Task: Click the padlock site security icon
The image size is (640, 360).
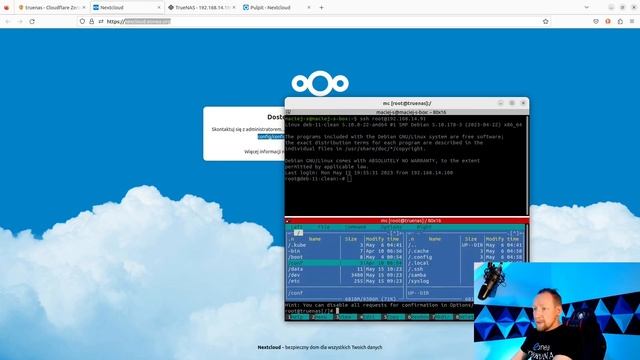Action: point(91,21)
